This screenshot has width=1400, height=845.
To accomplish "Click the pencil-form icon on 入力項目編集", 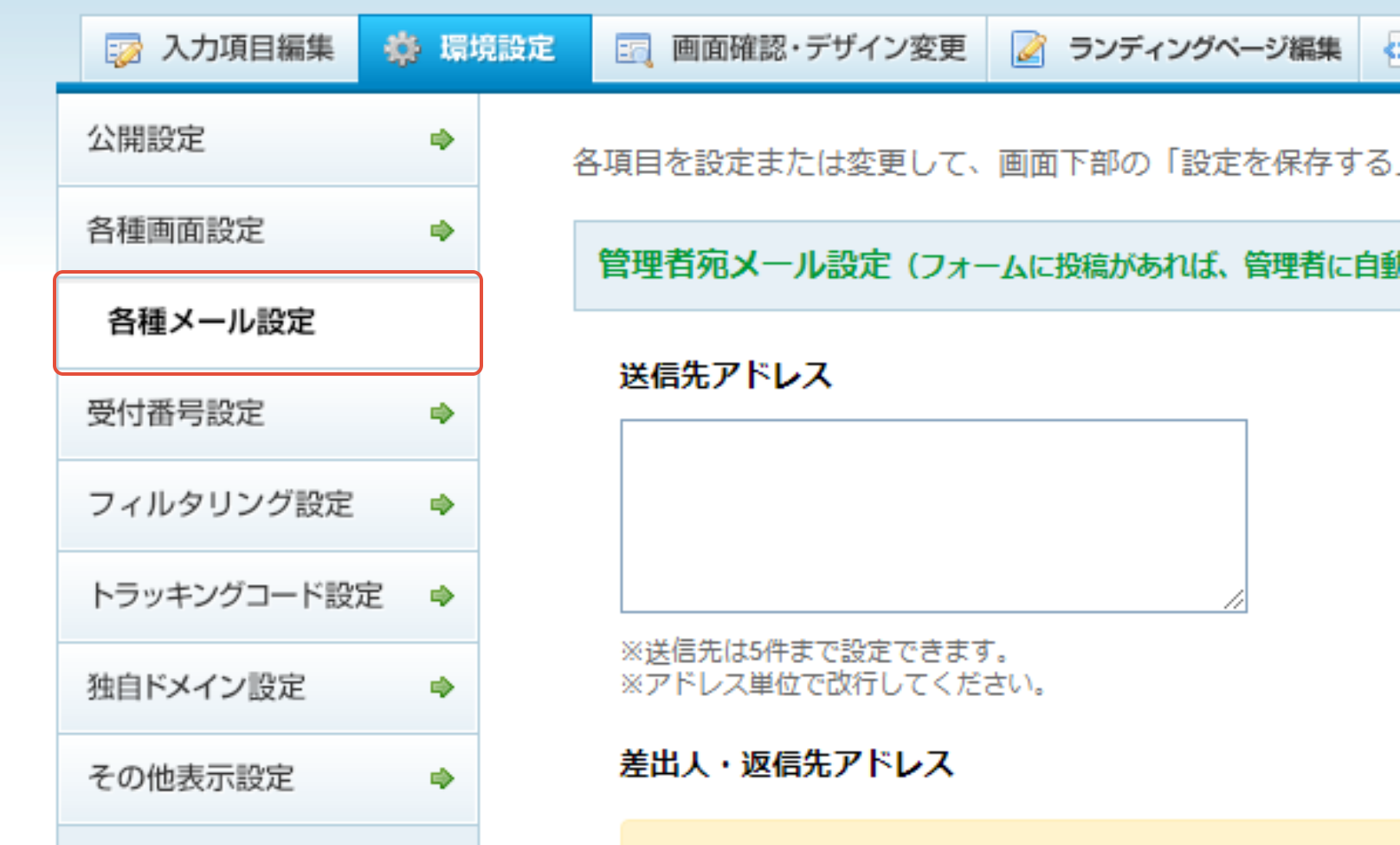I will pos(123,50).
